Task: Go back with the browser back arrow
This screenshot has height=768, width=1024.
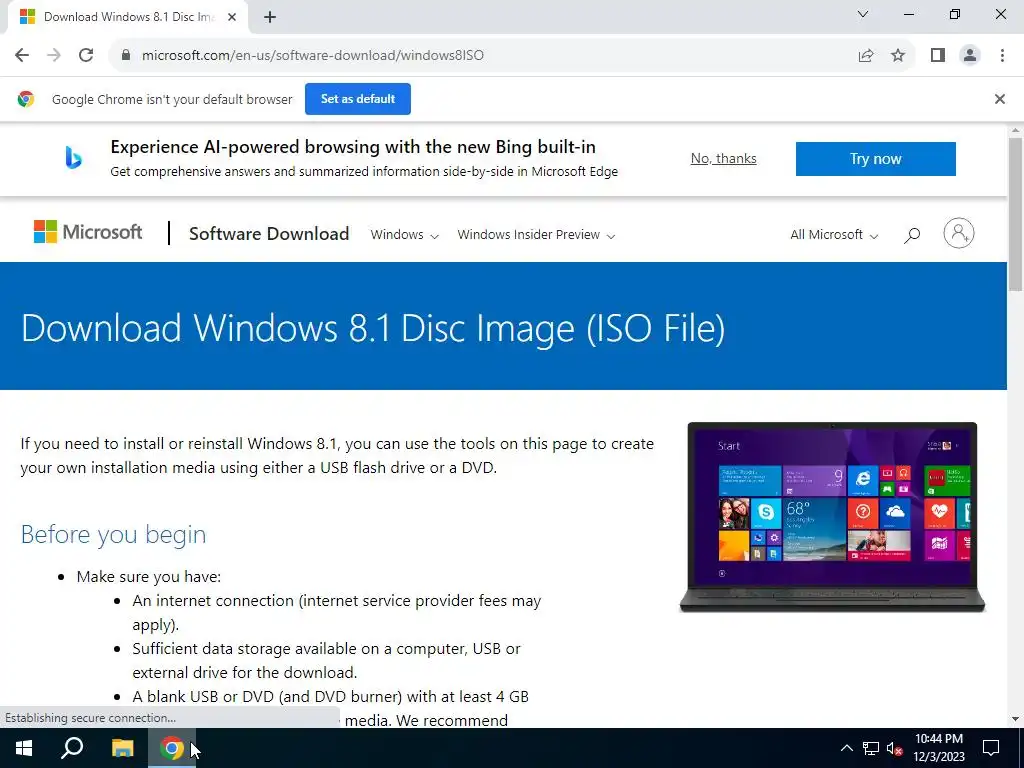Action: tap(22, 55)
